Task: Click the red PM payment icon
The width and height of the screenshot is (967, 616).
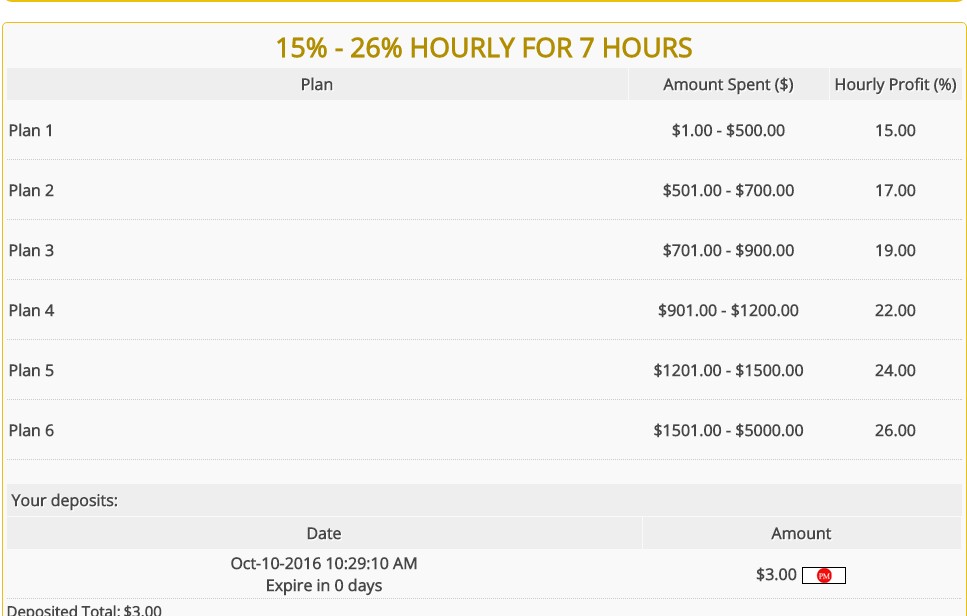Action: [824, 575]
